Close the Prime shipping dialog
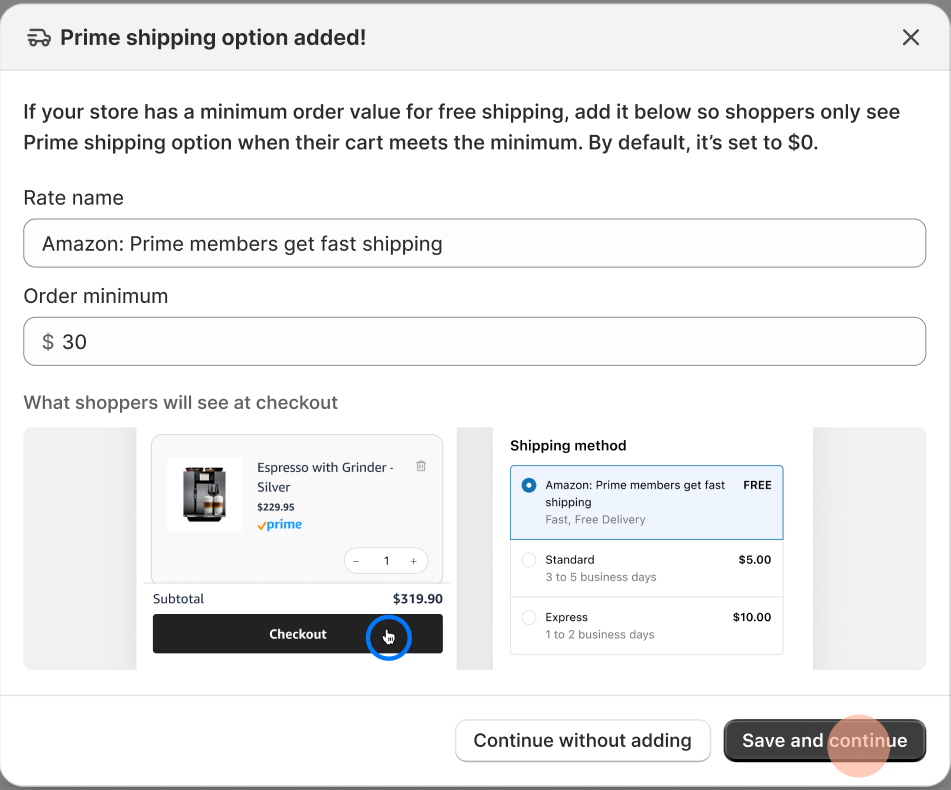This screenshot has width=951, height=790. tap(910, 38)
